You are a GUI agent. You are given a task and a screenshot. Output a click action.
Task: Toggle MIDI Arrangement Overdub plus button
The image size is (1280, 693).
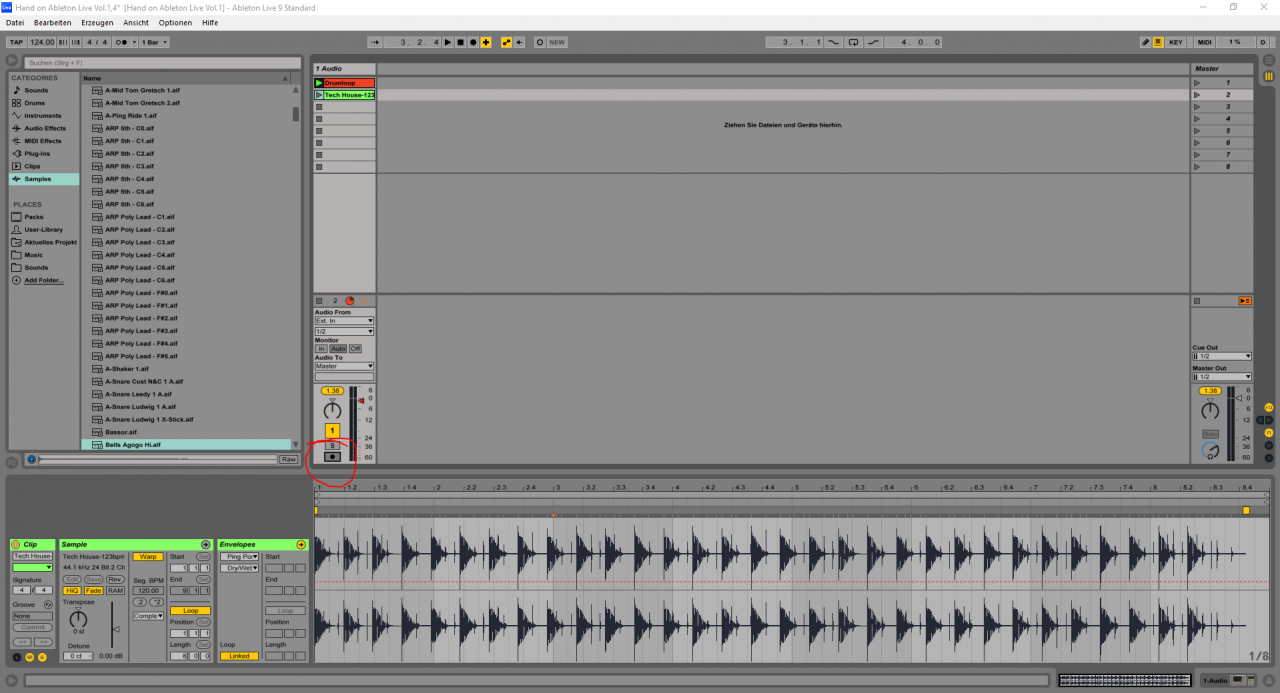pyautogui.click(x=486, y=42)
